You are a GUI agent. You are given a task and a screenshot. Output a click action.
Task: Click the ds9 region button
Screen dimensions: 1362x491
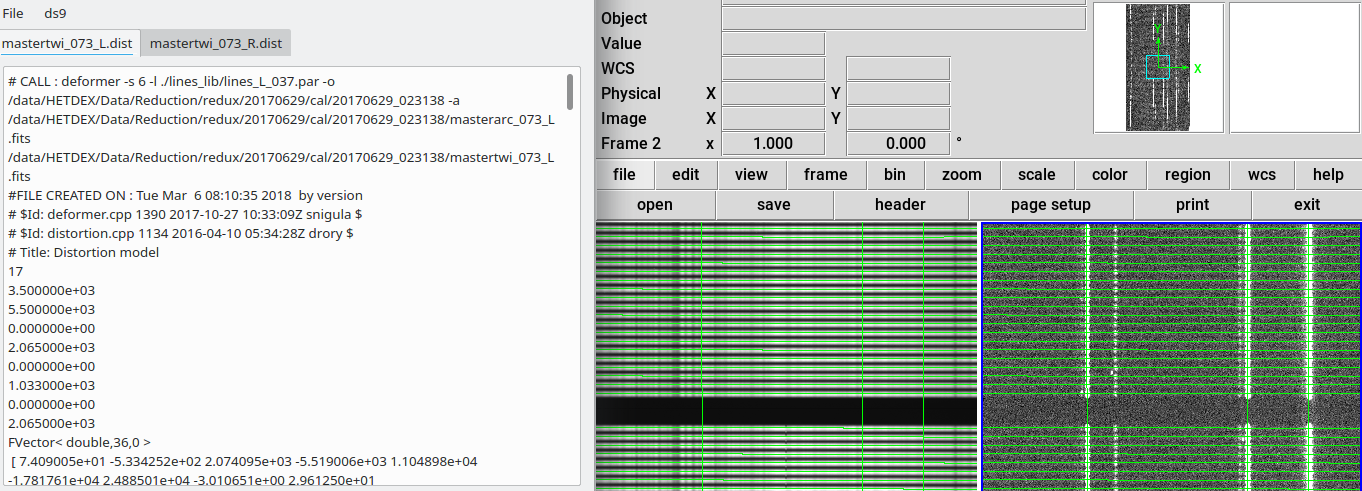click(1188, 175)
